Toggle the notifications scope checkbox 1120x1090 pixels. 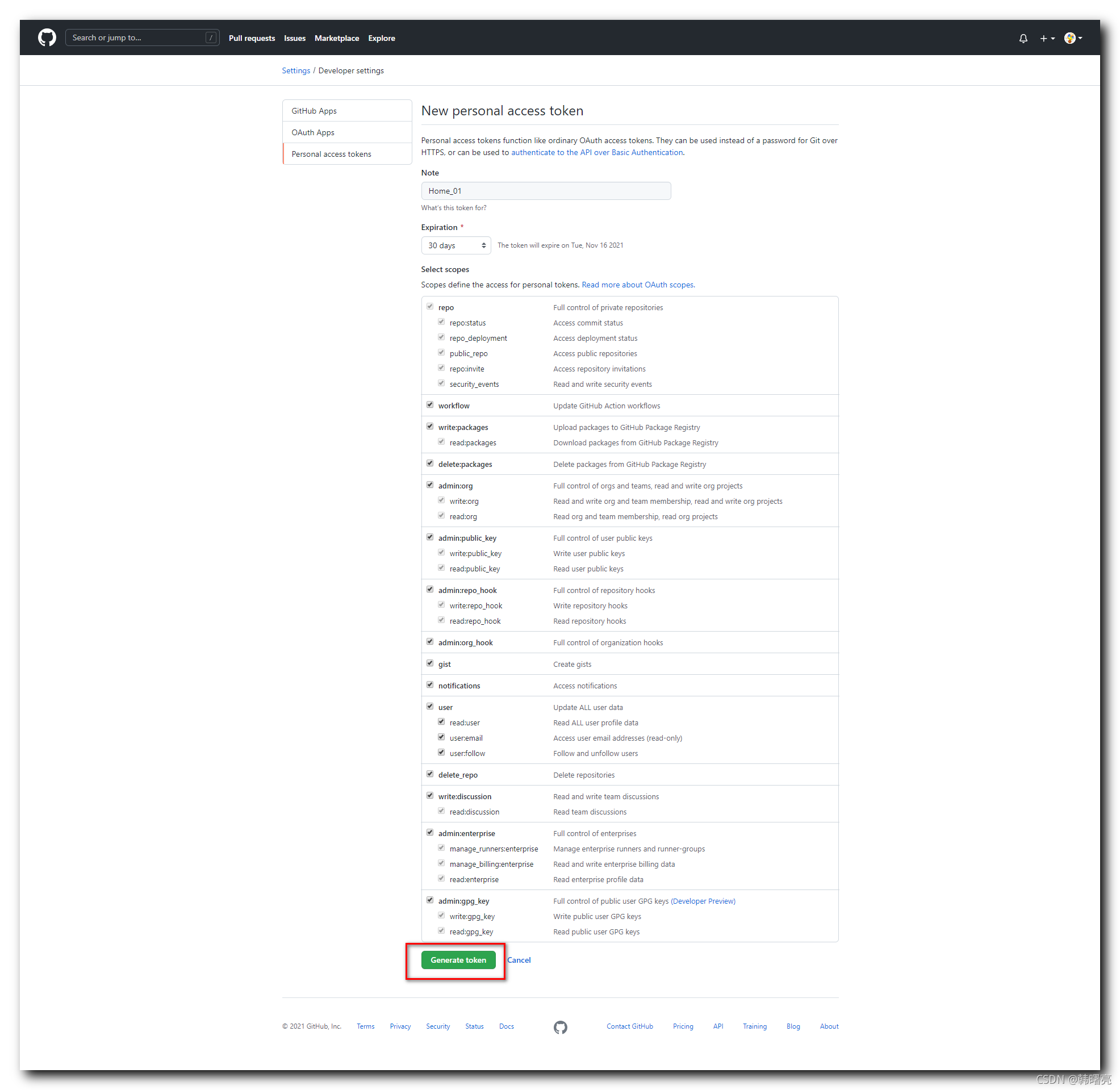pyautogui.click(x=429, y=684)
